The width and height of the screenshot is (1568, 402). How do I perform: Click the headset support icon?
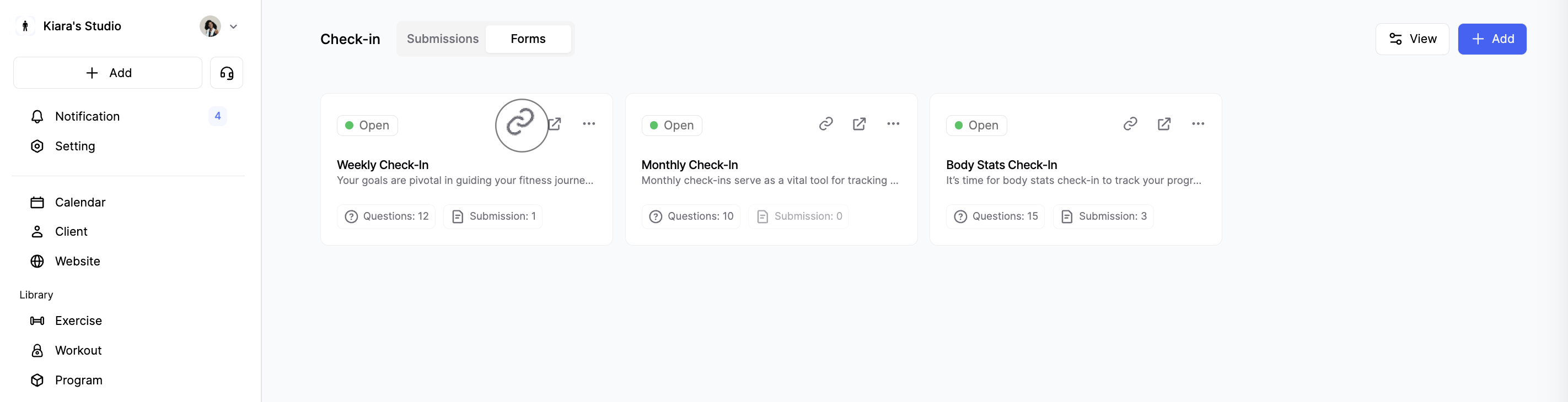[x=227, y=73]
